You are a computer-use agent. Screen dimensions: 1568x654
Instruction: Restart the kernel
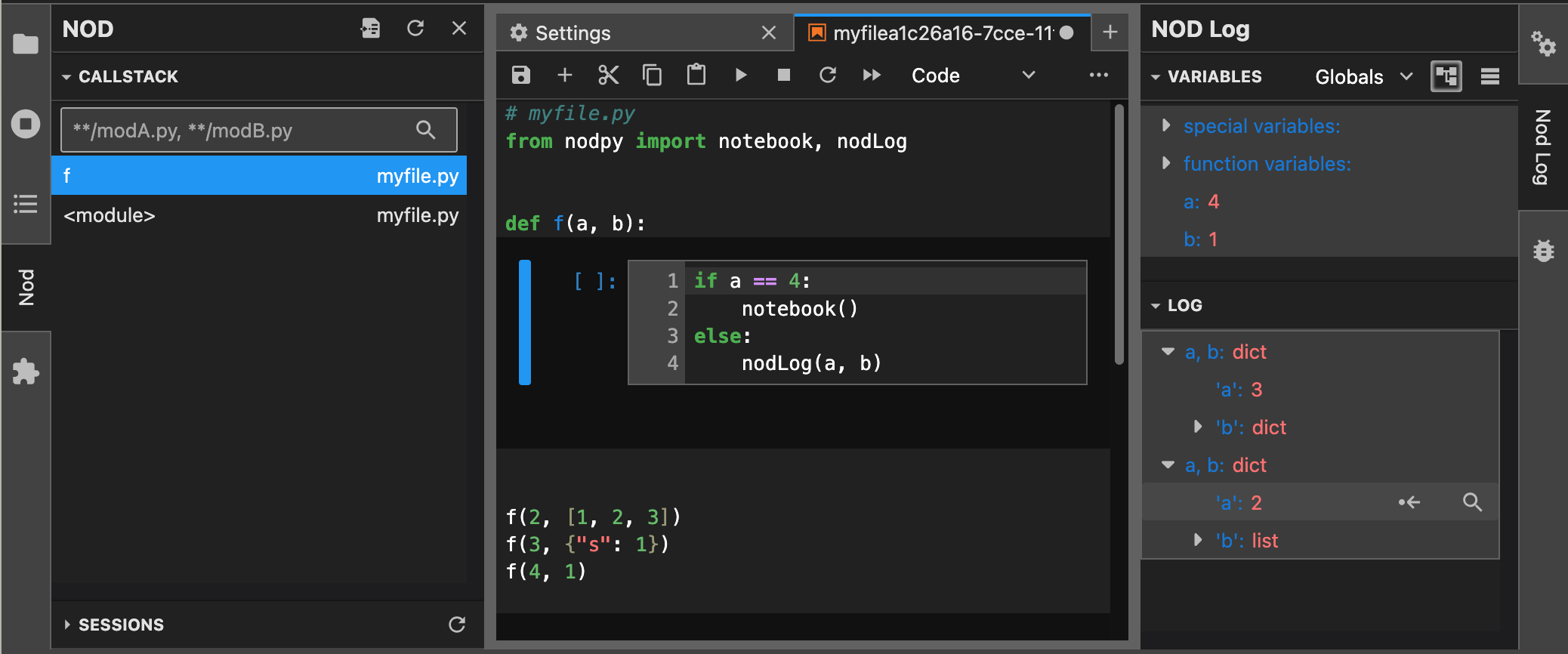click(x=828, y=75)
